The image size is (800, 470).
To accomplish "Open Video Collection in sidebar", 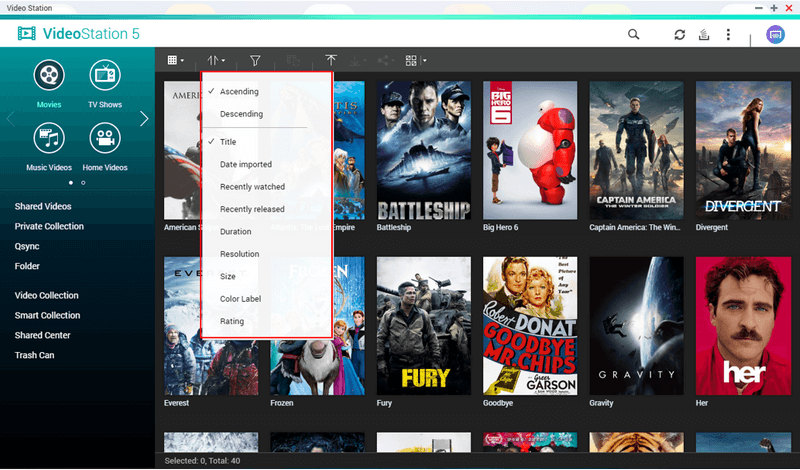I will tap(46, 295).
